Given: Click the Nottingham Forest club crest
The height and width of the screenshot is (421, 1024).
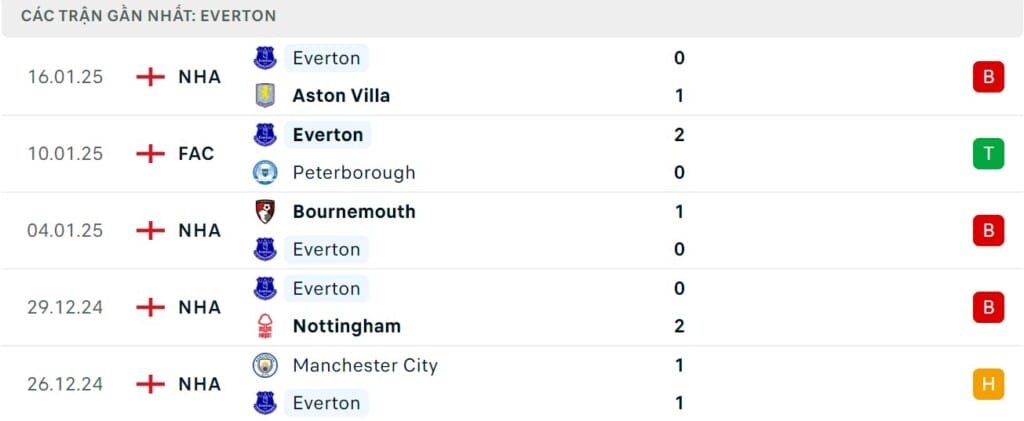Looking at the screenshot, I should coord(265,326).
